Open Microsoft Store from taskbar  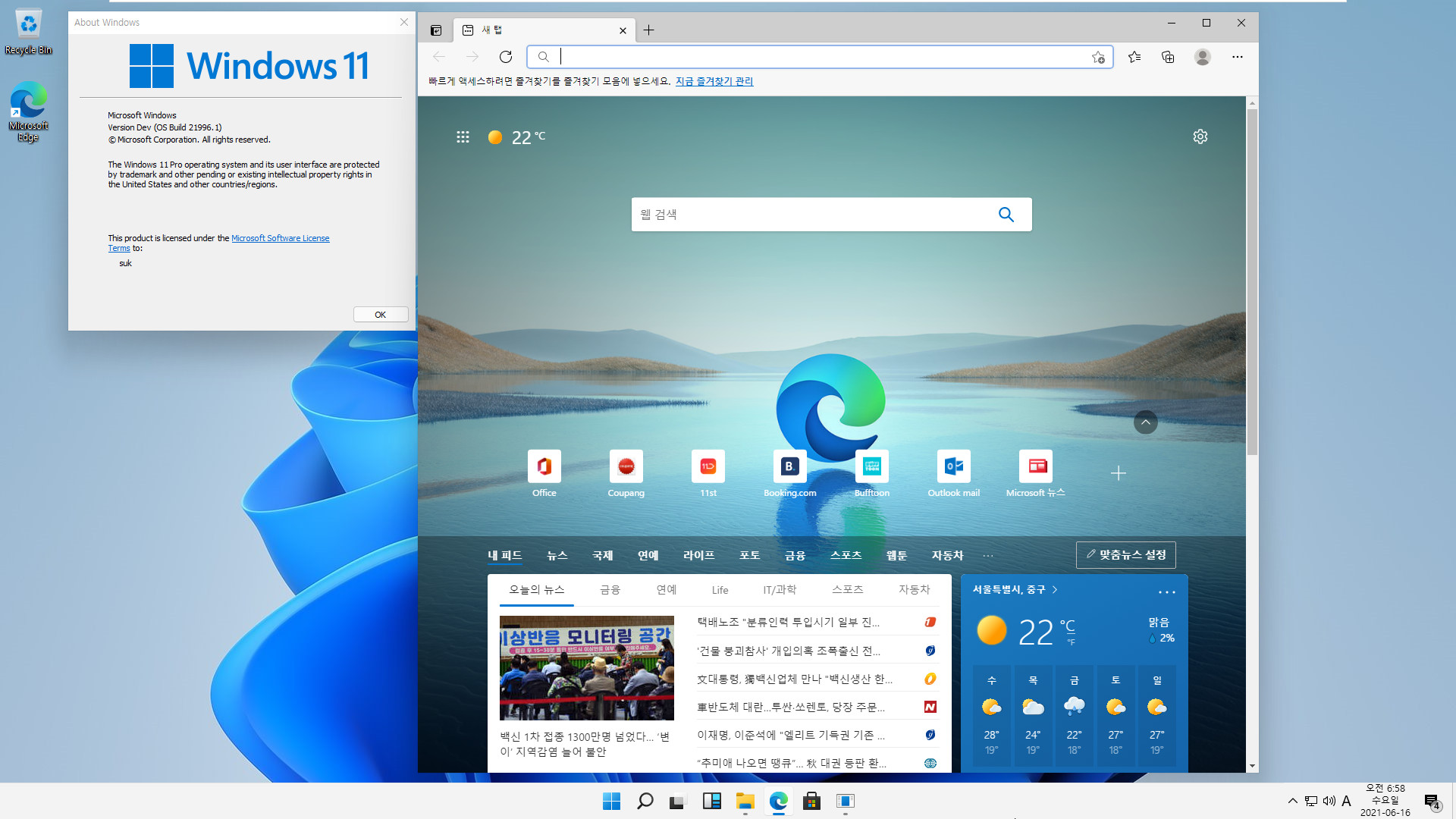point(811,801)
